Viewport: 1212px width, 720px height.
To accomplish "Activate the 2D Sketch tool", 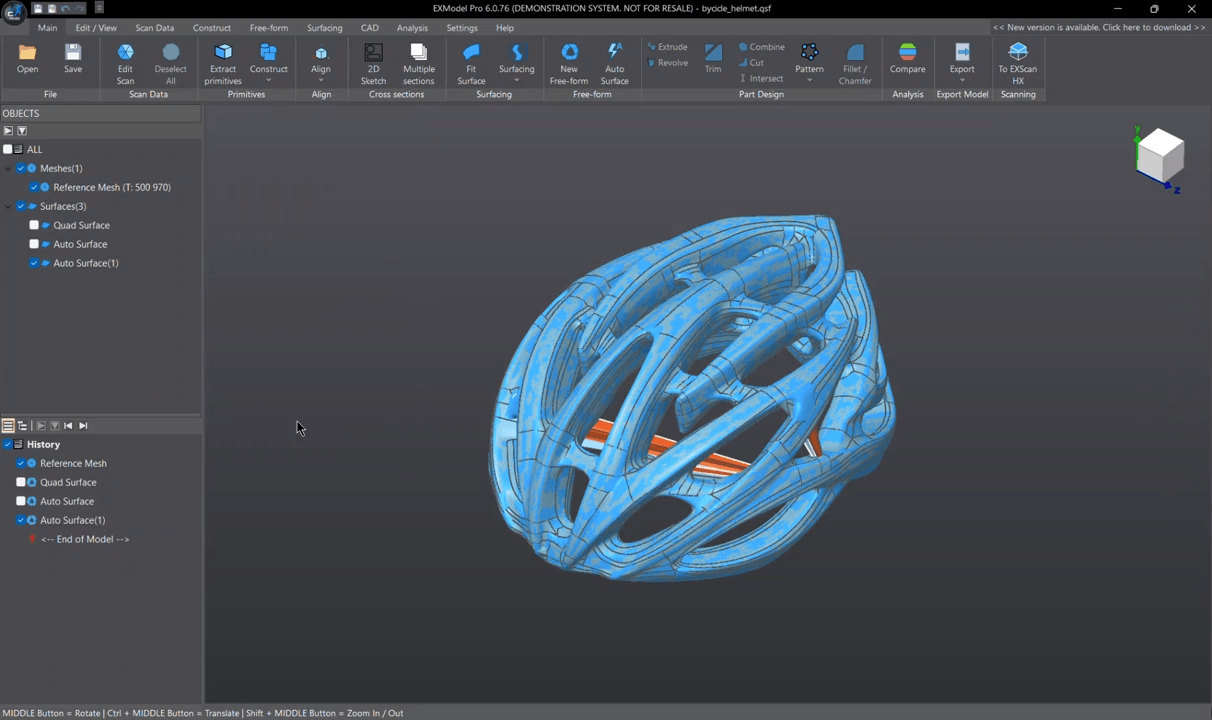I will [373, 62].
